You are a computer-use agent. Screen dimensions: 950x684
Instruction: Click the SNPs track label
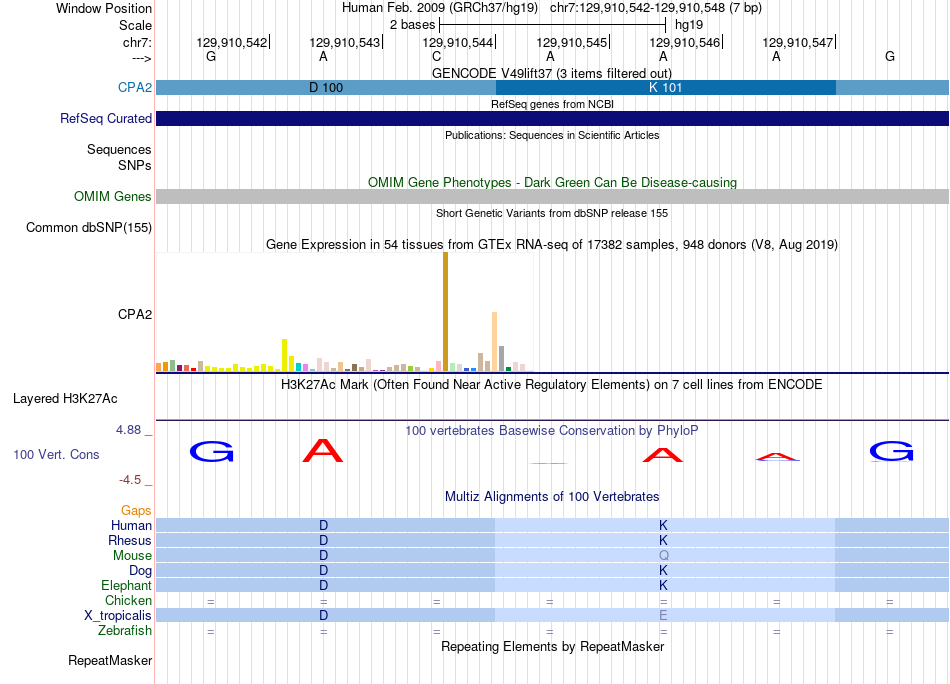pos(135,165)
